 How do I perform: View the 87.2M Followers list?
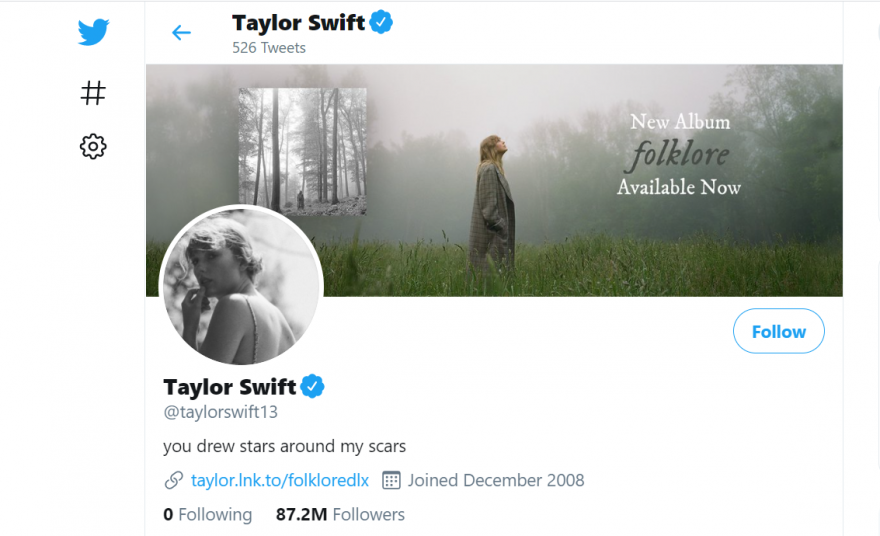(x=340, y=514)
